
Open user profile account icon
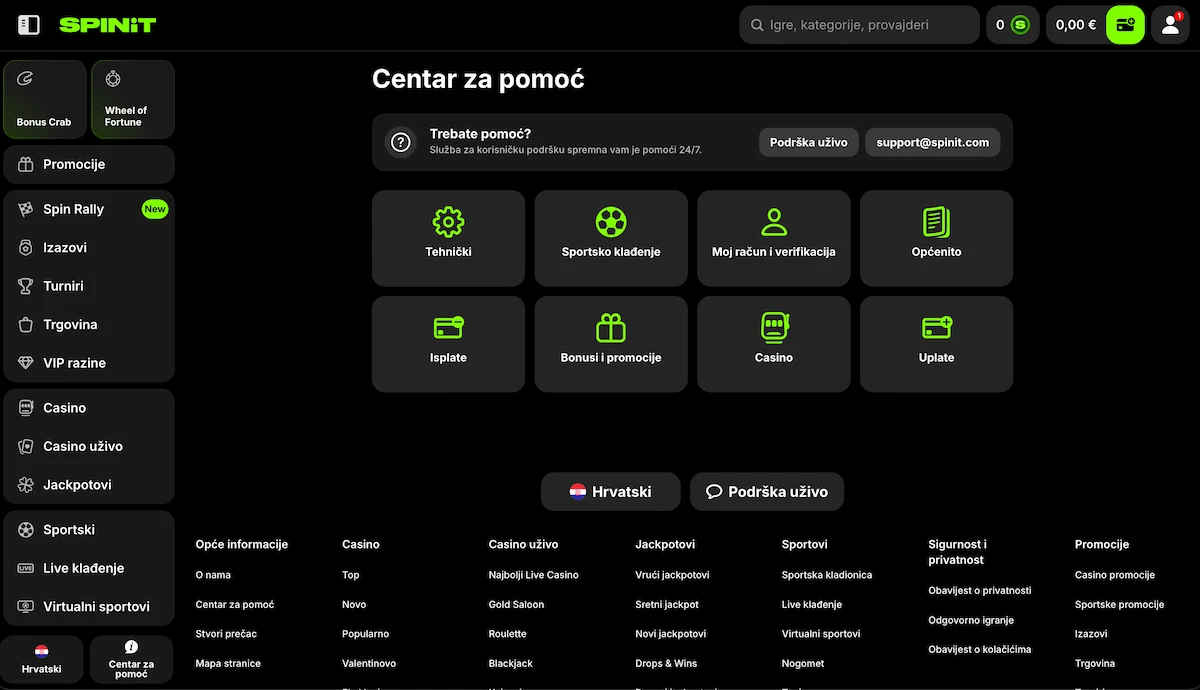pyautogui.click(x=1170, y=25)
